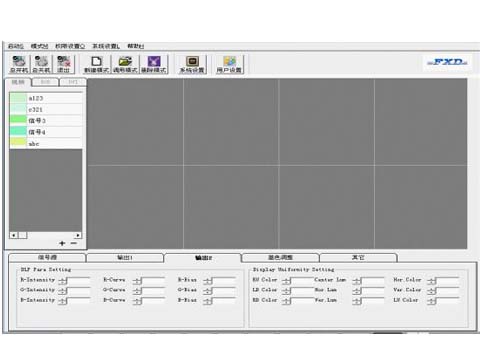Click inside the Ver. Lum value field
Viewport: 480px width, 360px height.
pos(374,301)
